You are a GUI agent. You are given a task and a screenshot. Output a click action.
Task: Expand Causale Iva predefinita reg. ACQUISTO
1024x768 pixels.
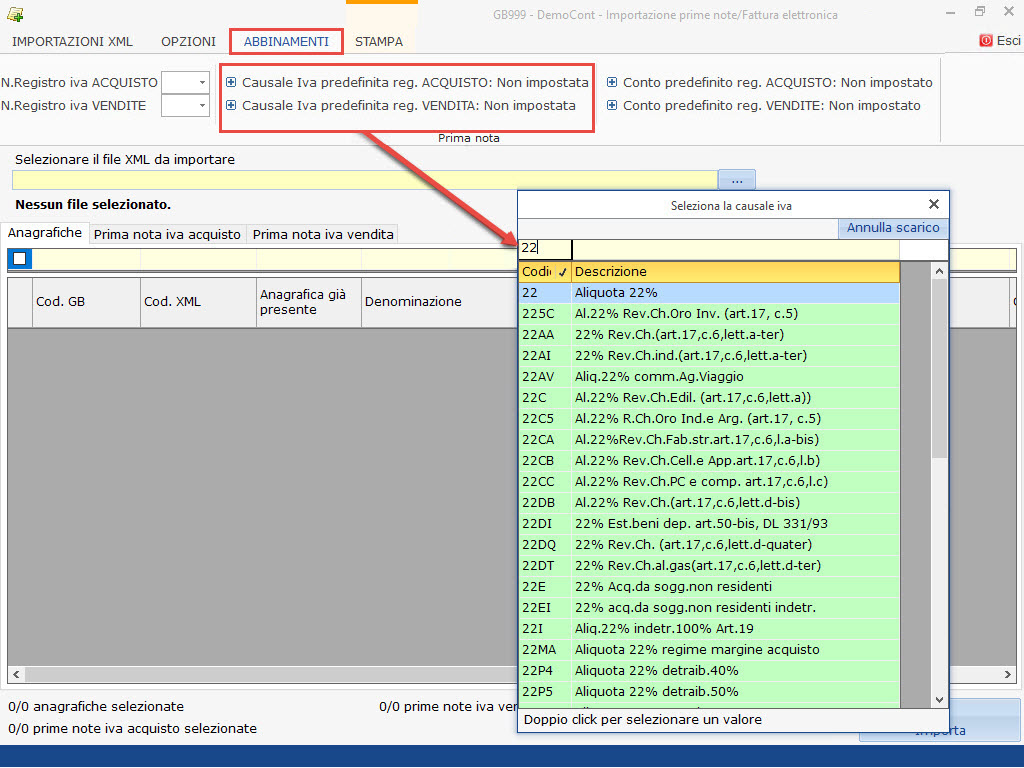231,83
